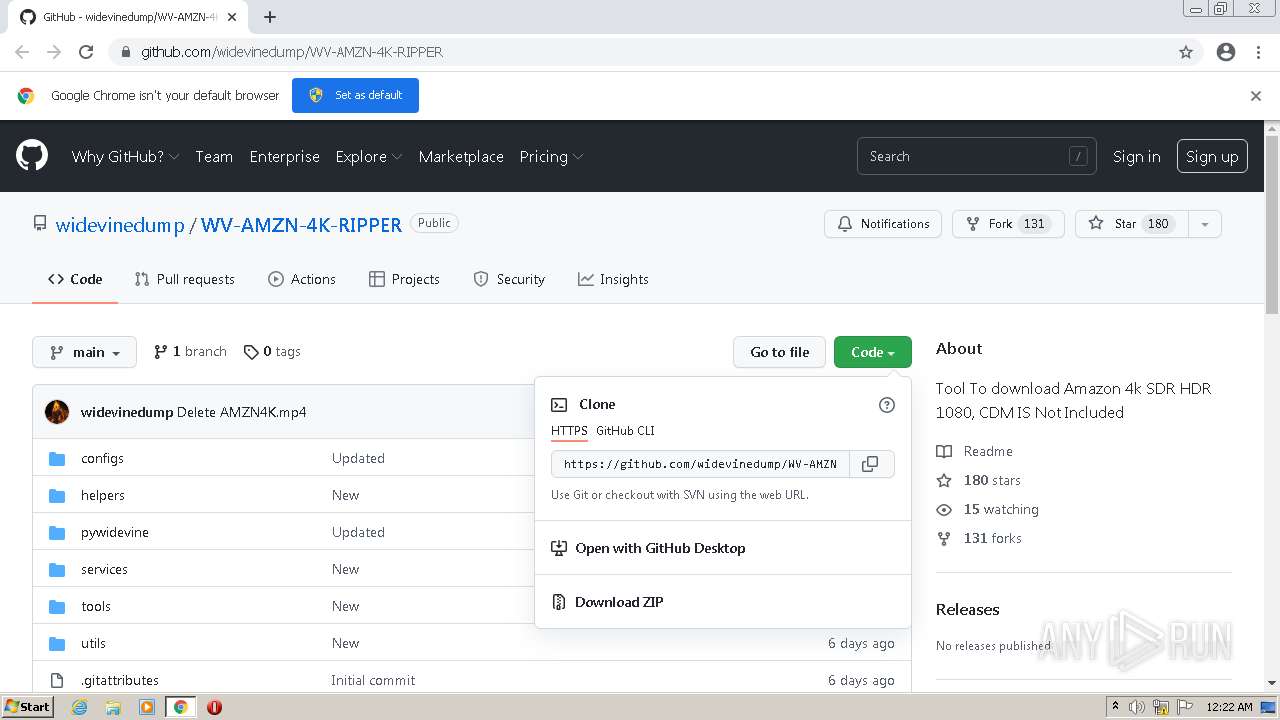The width and height of the screenshot is (1280, 720).
Task: Click the media player taskbar icon
Action: [x=147, y=707]
